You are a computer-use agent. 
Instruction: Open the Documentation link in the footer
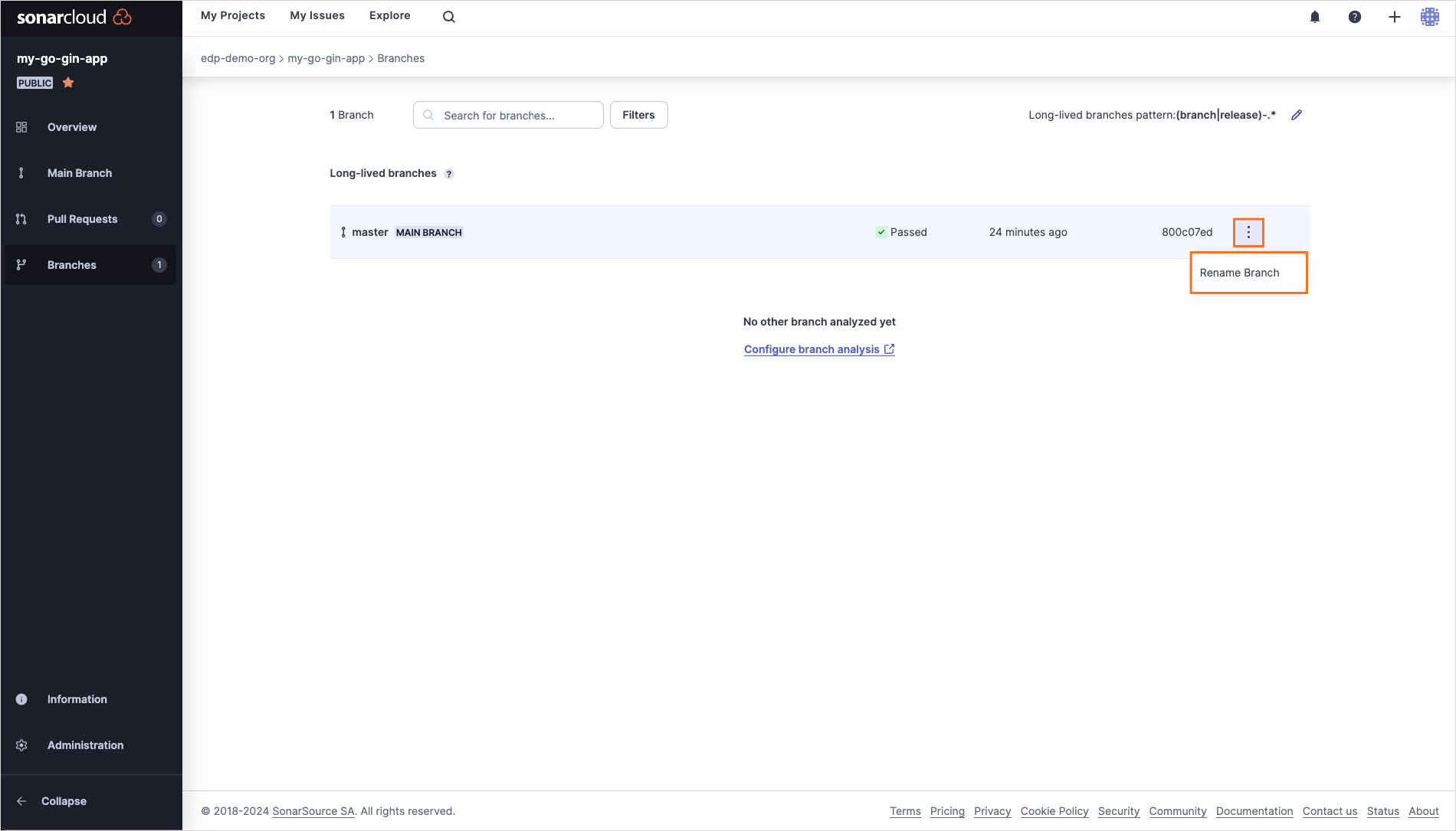click(1254, 810)
